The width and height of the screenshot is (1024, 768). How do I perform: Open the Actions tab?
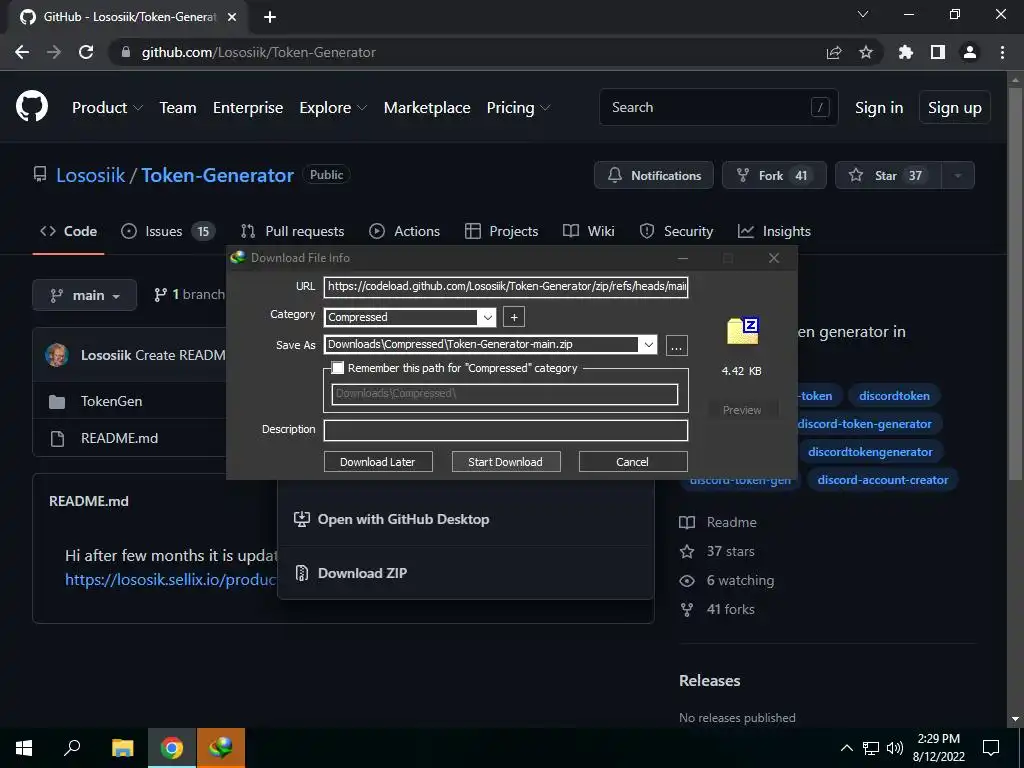pos(404,231)
